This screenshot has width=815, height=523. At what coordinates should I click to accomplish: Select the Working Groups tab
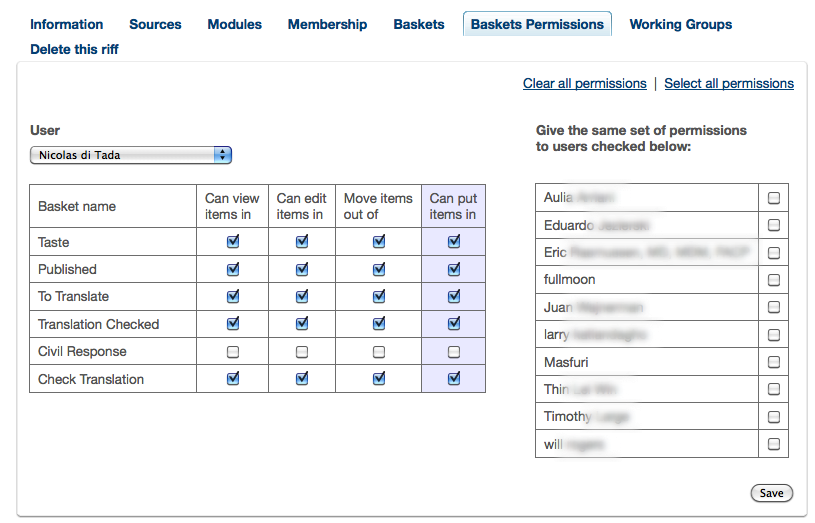[x=680, y=24]
